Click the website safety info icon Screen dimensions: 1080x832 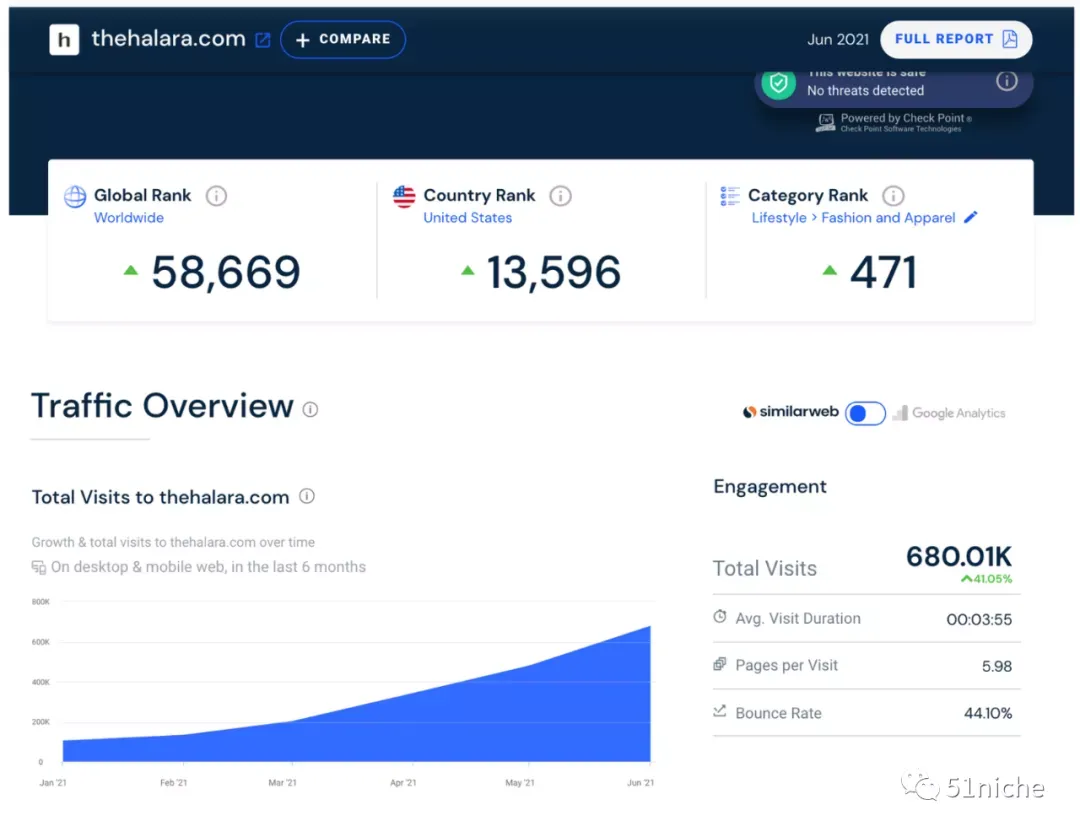(1006, 81)
